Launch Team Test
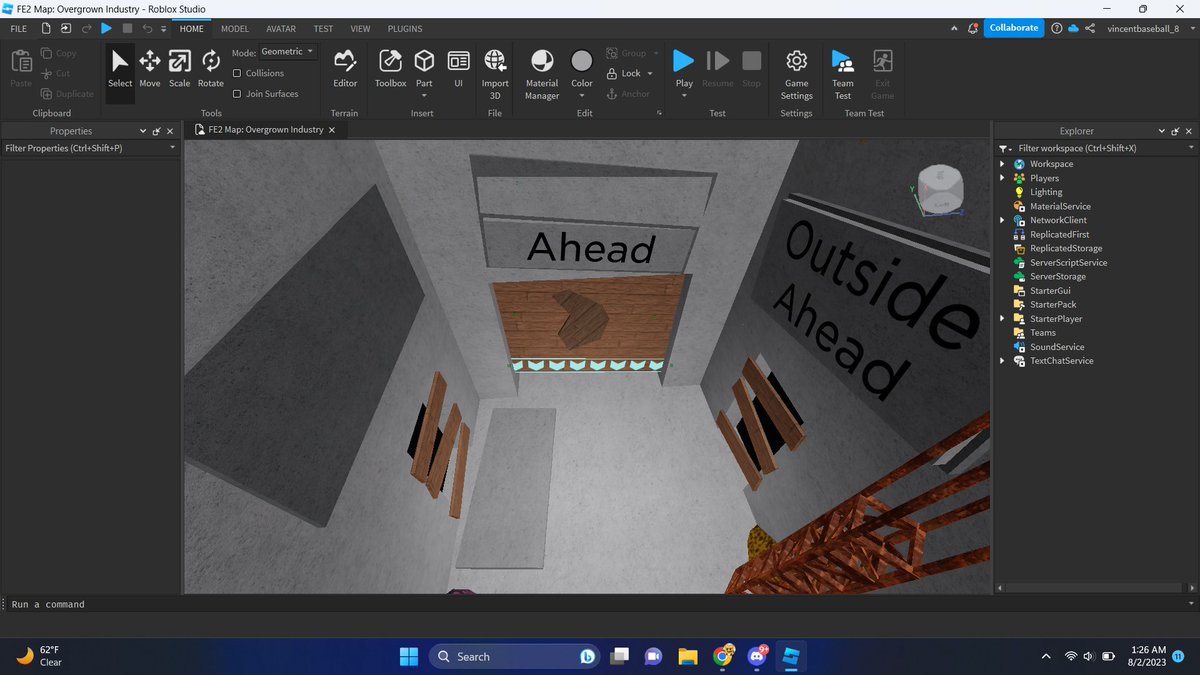This screenshot has height=675, width=1200. (843, 75)
